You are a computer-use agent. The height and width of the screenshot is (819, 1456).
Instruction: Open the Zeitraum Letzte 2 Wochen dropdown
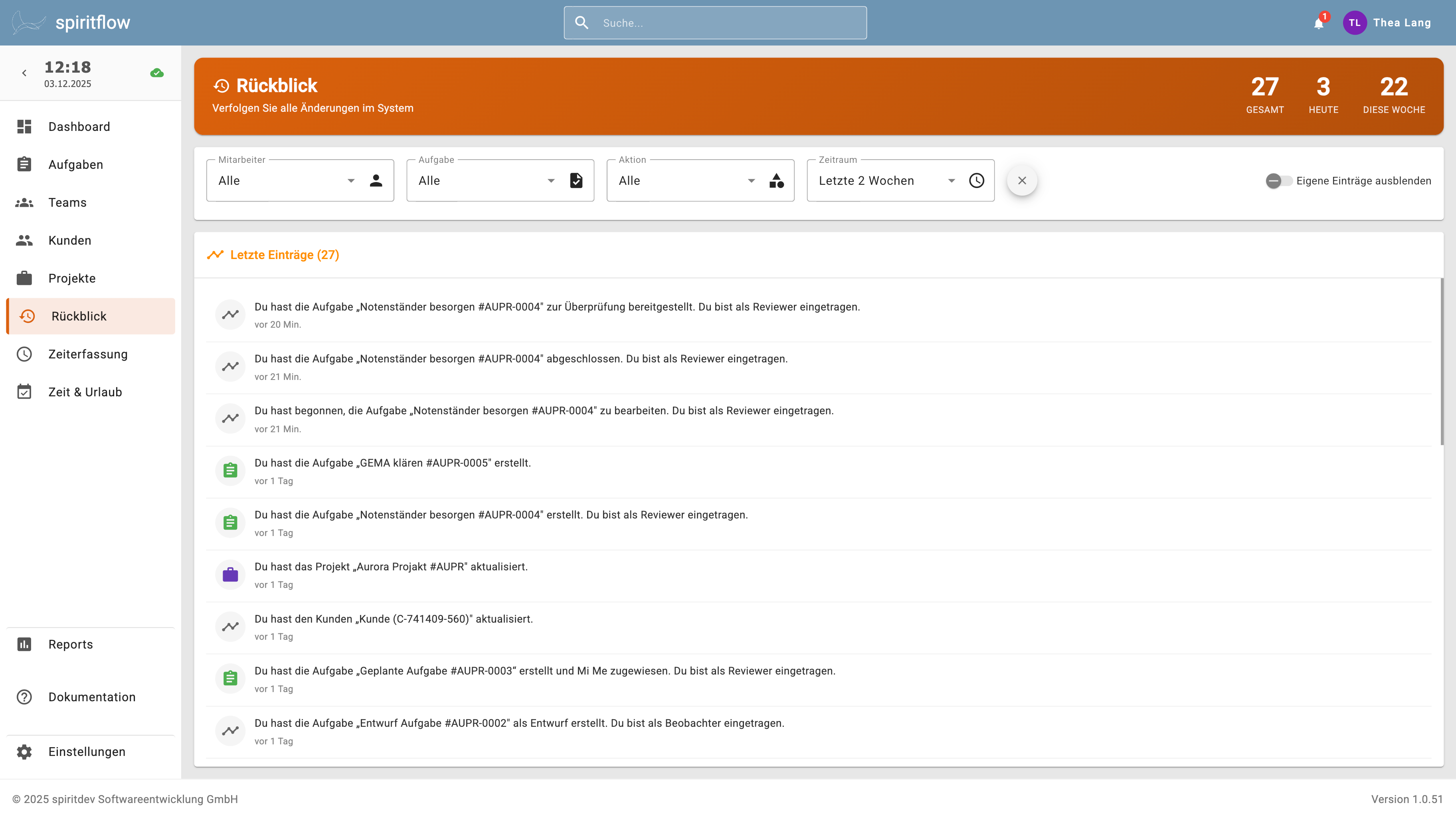click(x=900, y=180)
